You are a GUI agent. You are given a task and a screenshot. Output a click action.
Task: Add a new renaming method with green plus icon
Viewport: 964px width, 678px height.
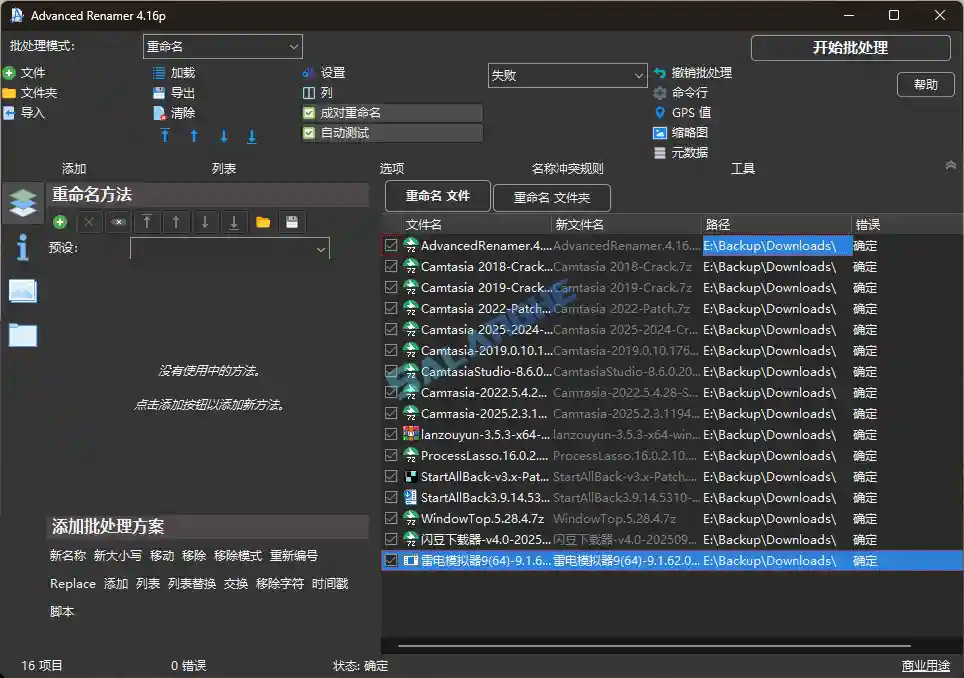pos(59,221)
